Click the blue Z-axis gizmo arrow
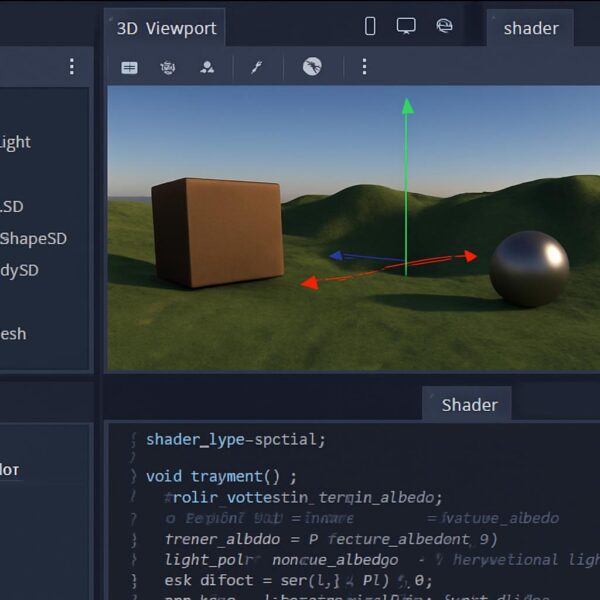Viewport: 600px width, 600px height. pyautogui.click(x=336, y=255)
